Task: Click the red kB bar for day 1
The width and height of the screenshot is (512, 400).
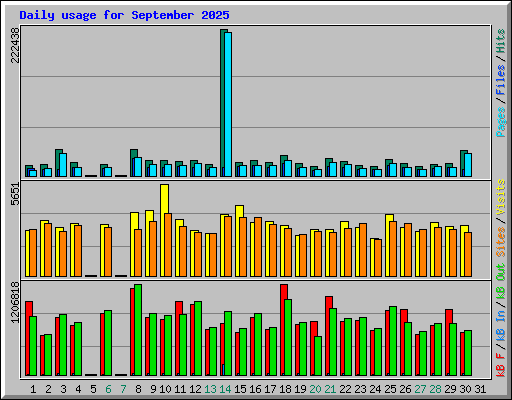Action: click(x=28, y=338)
